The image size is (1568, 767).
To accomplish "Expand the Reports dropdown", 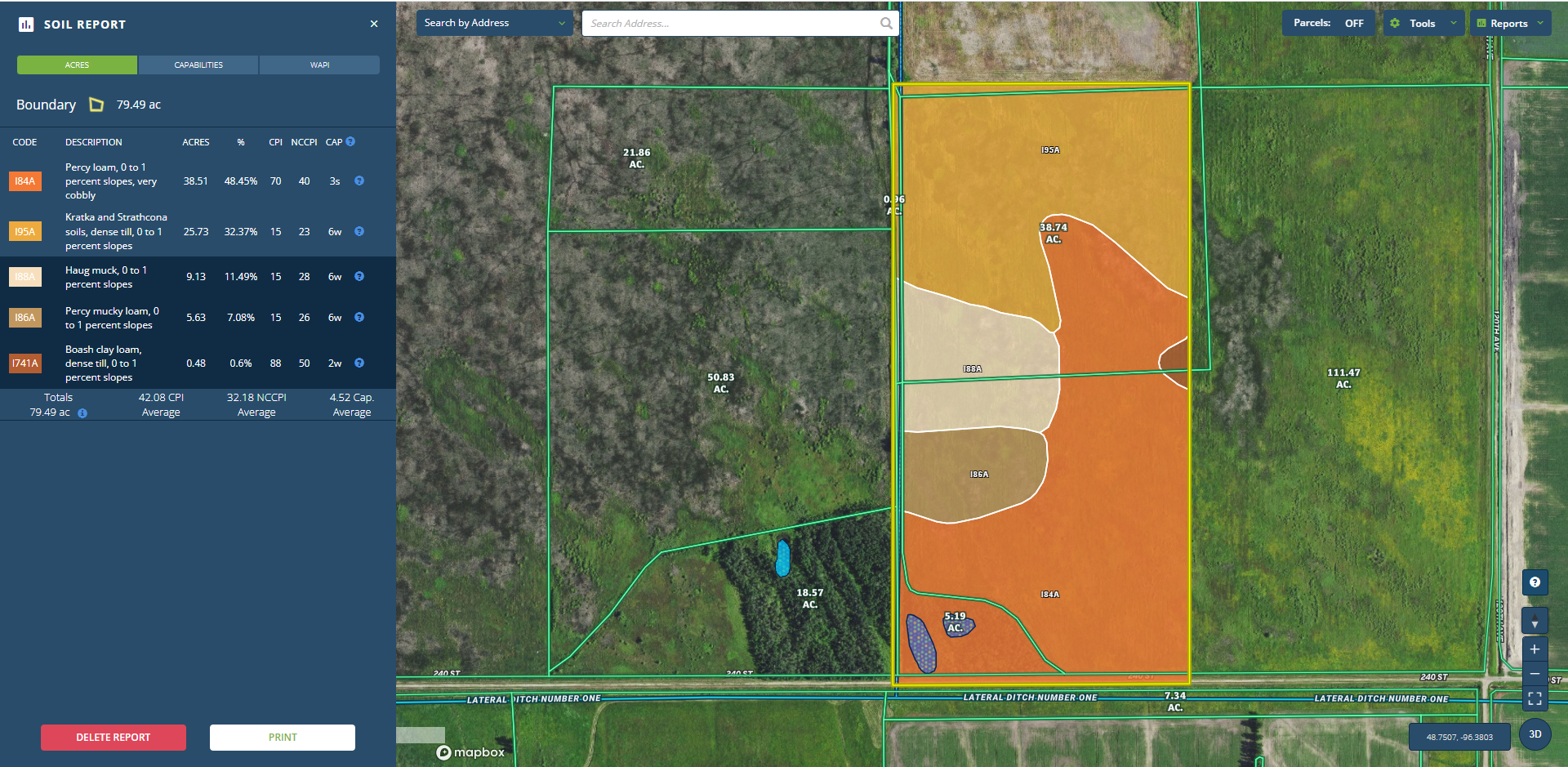I will click(x=1509, y=24).
